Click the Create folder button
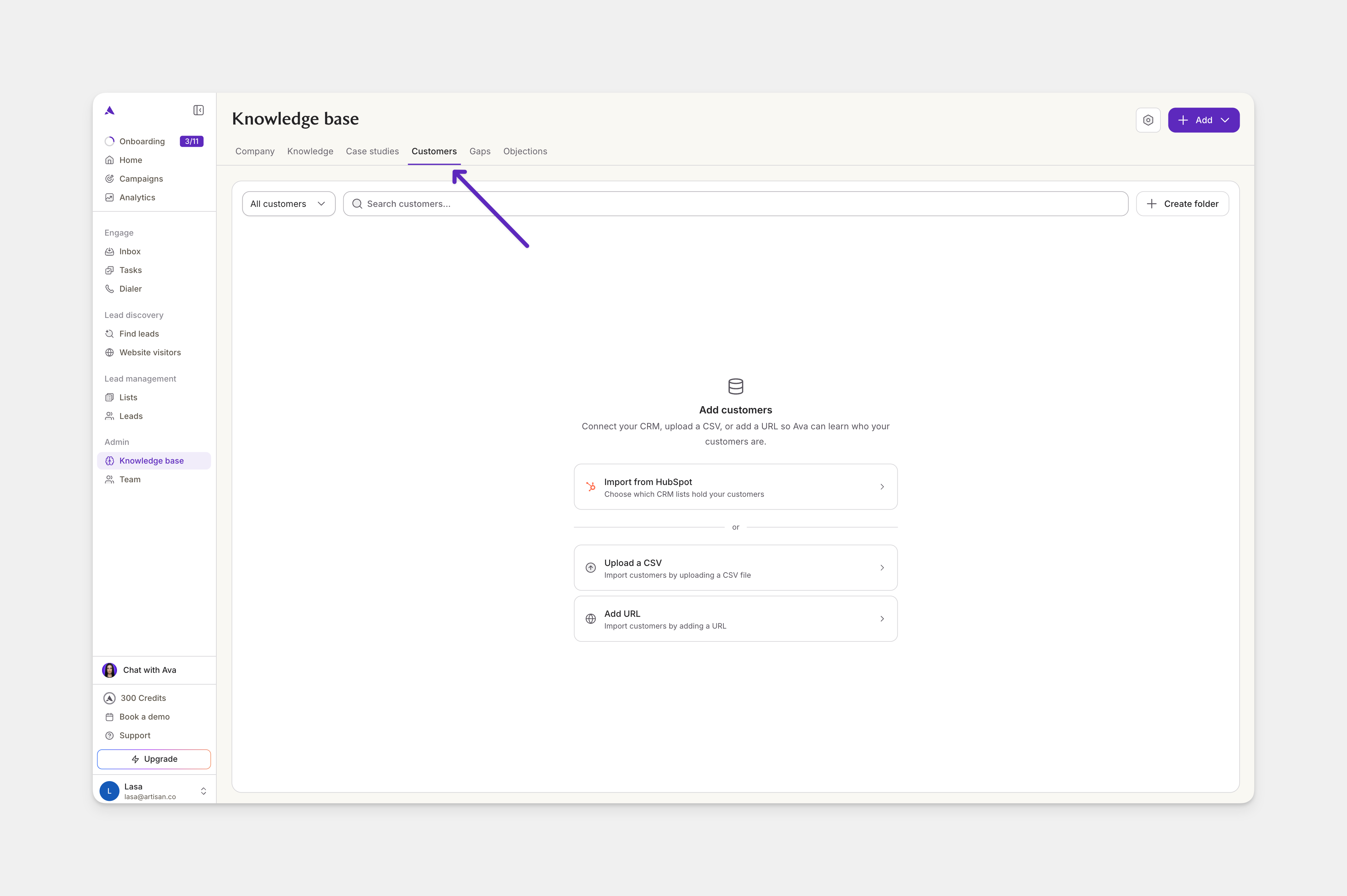 (x=1182, y=204)
